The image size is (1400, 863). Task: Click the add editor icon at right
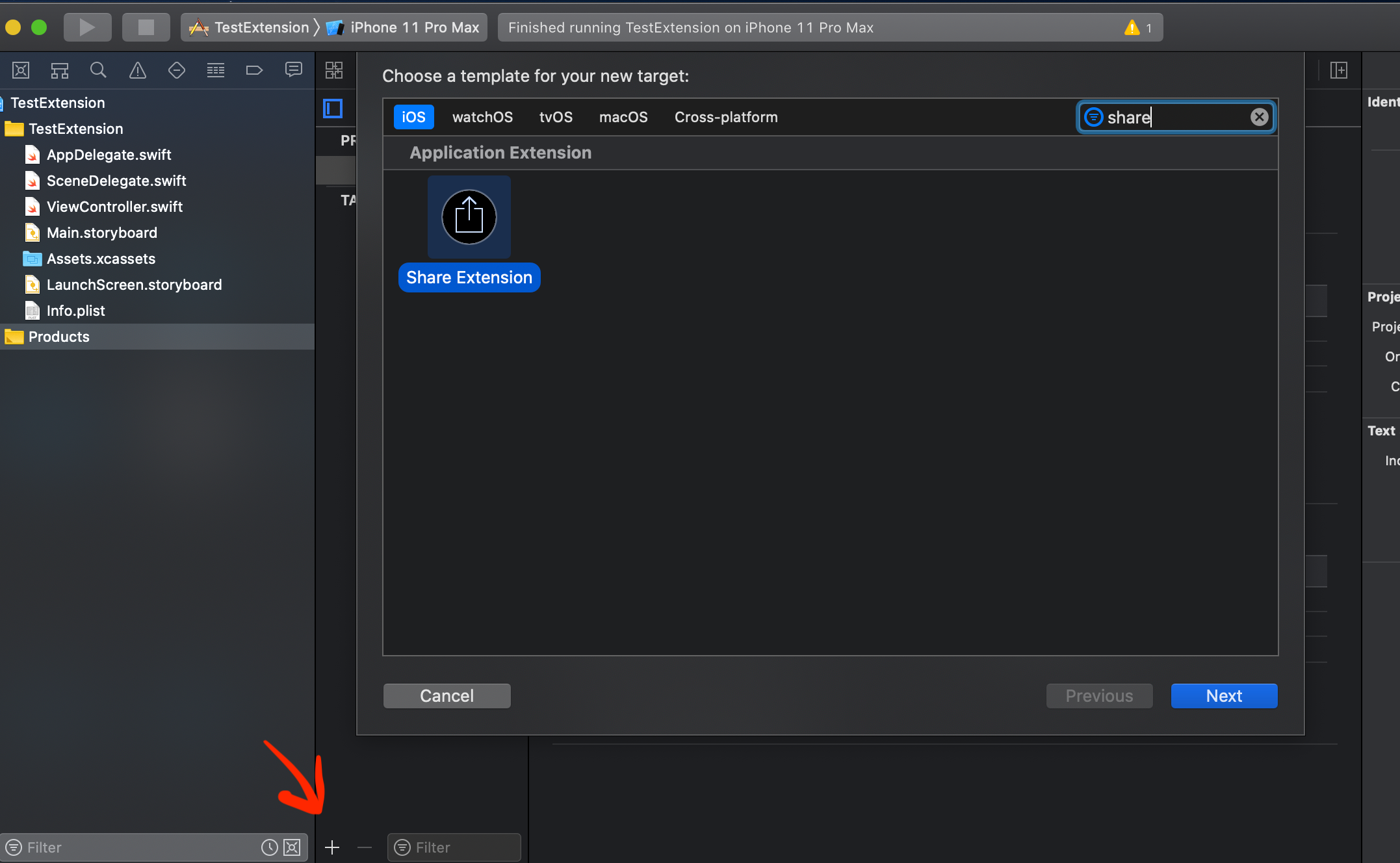click(1339, 70)
